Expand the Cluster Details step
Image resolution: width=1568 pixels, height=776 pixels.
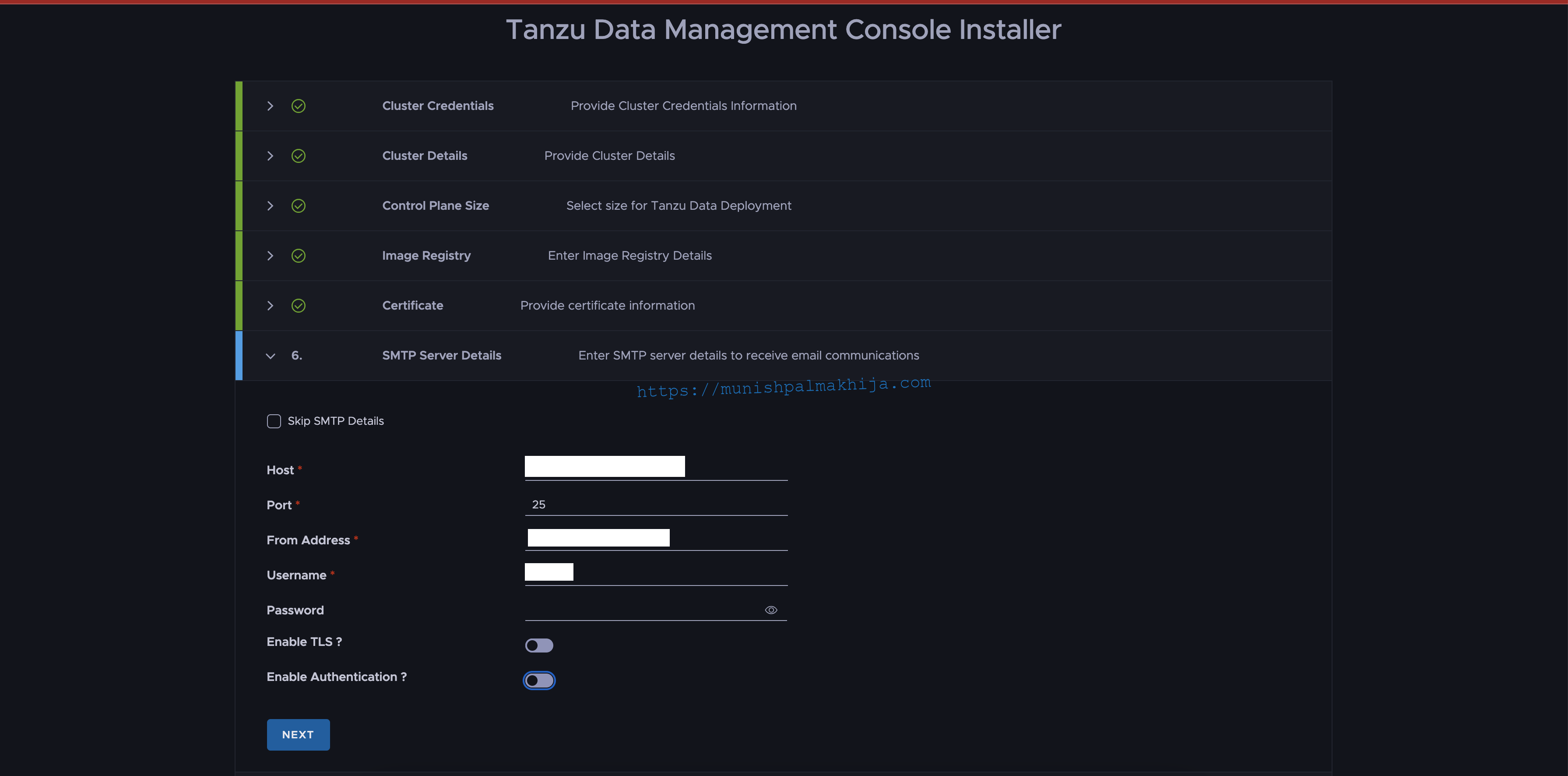270,156
